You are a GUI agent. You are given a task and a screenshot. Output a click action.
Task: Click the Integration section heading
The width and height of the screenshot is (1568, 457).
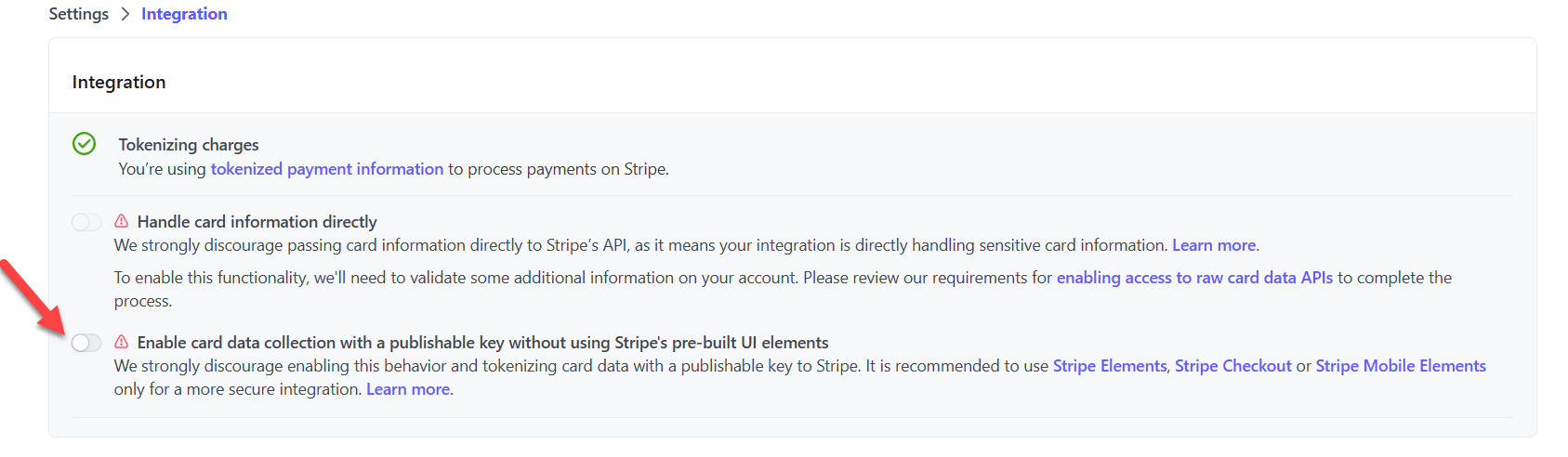[x=119, y=82]
